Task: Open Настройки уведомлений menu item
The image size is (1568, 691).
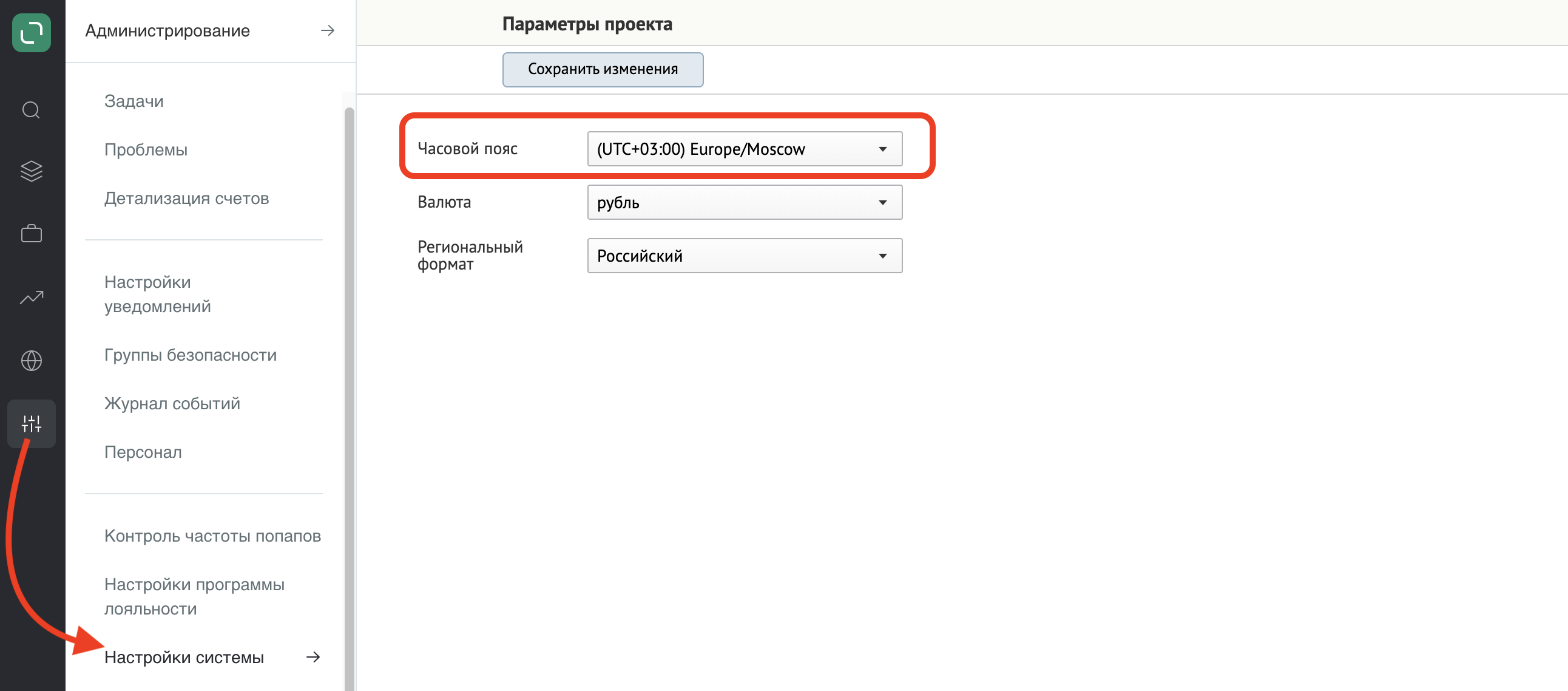Action: coord(158,294)
